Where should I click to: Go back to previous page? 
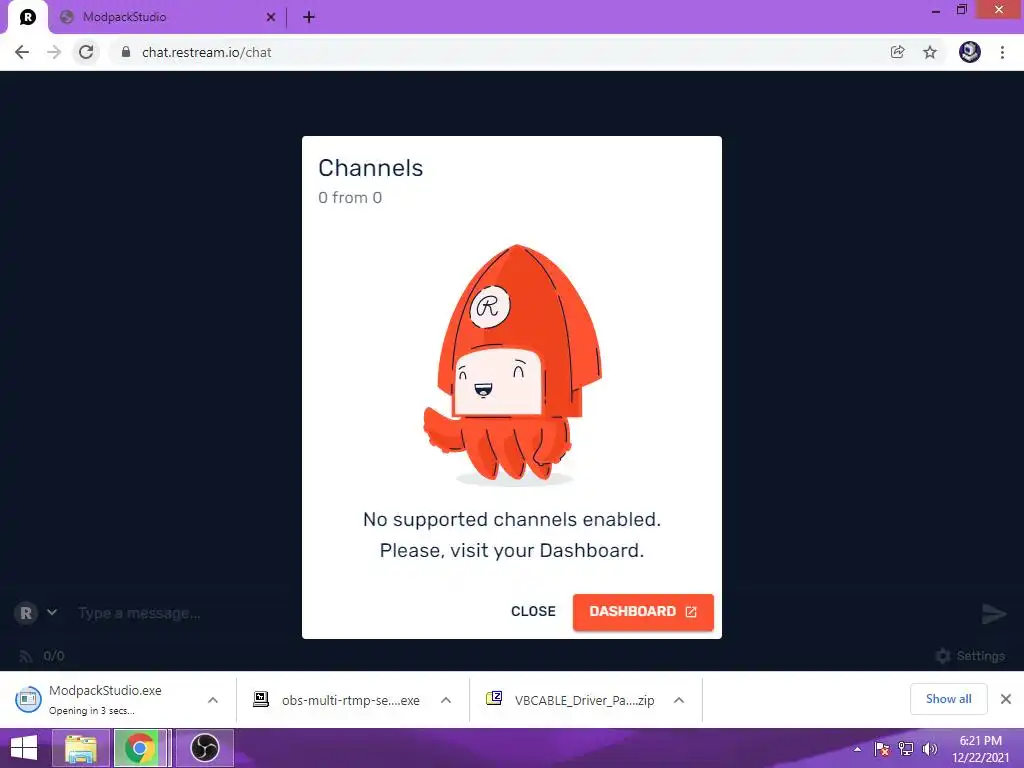(x=22, y=52)
